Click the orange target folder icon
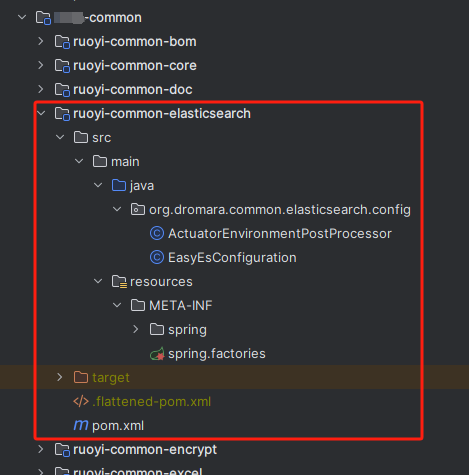This screenshot has height=475, width=469. (x=81, y=377)
